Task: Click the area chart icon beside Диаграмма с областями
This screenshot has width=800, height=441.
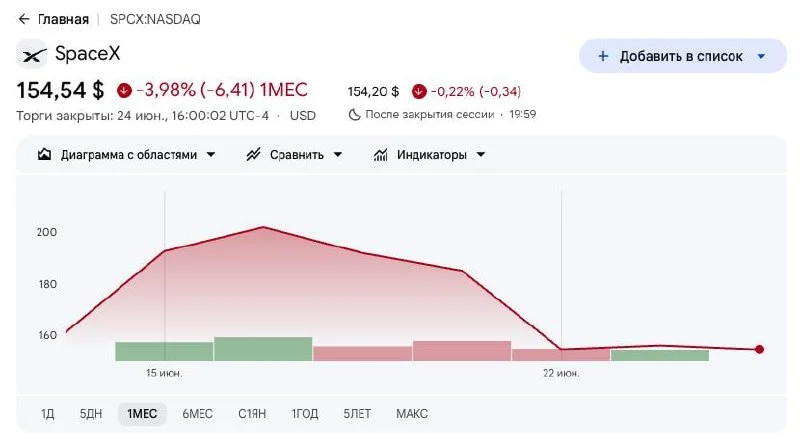Action: click(x=44, y=154)
